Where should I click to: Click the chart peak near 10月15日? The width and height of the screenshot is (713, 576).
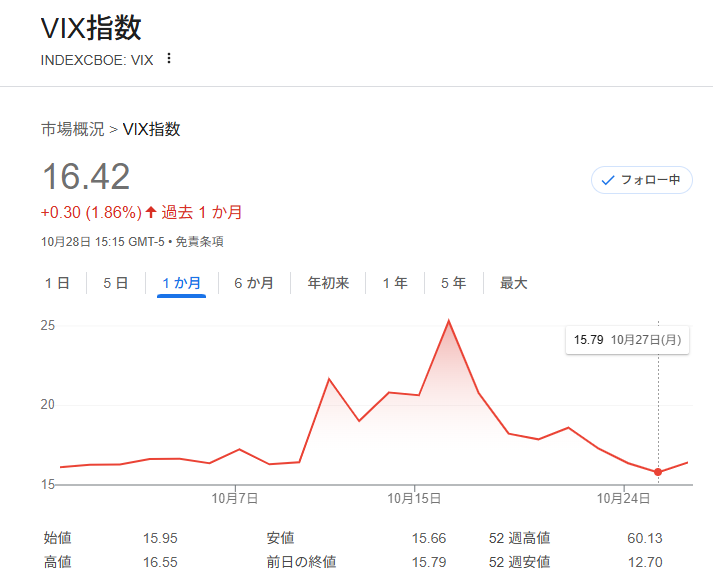tap(449, 321)
